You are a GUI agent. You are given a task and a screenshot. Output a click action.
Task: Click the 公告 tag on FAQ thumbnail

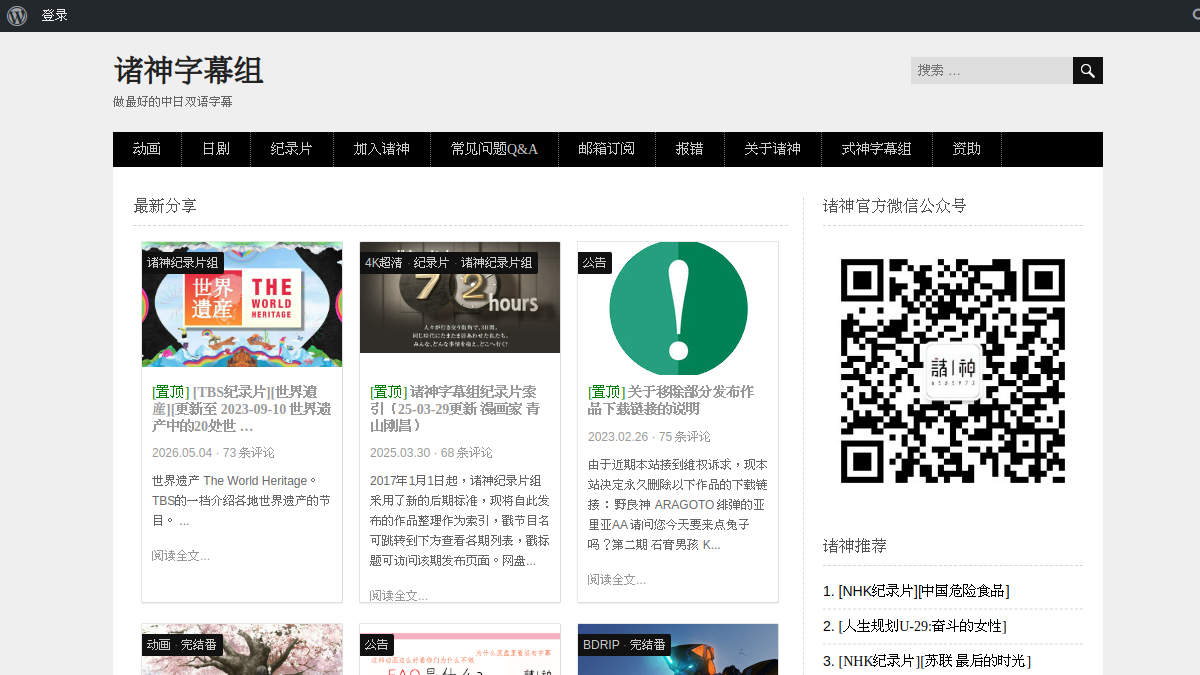377,645
